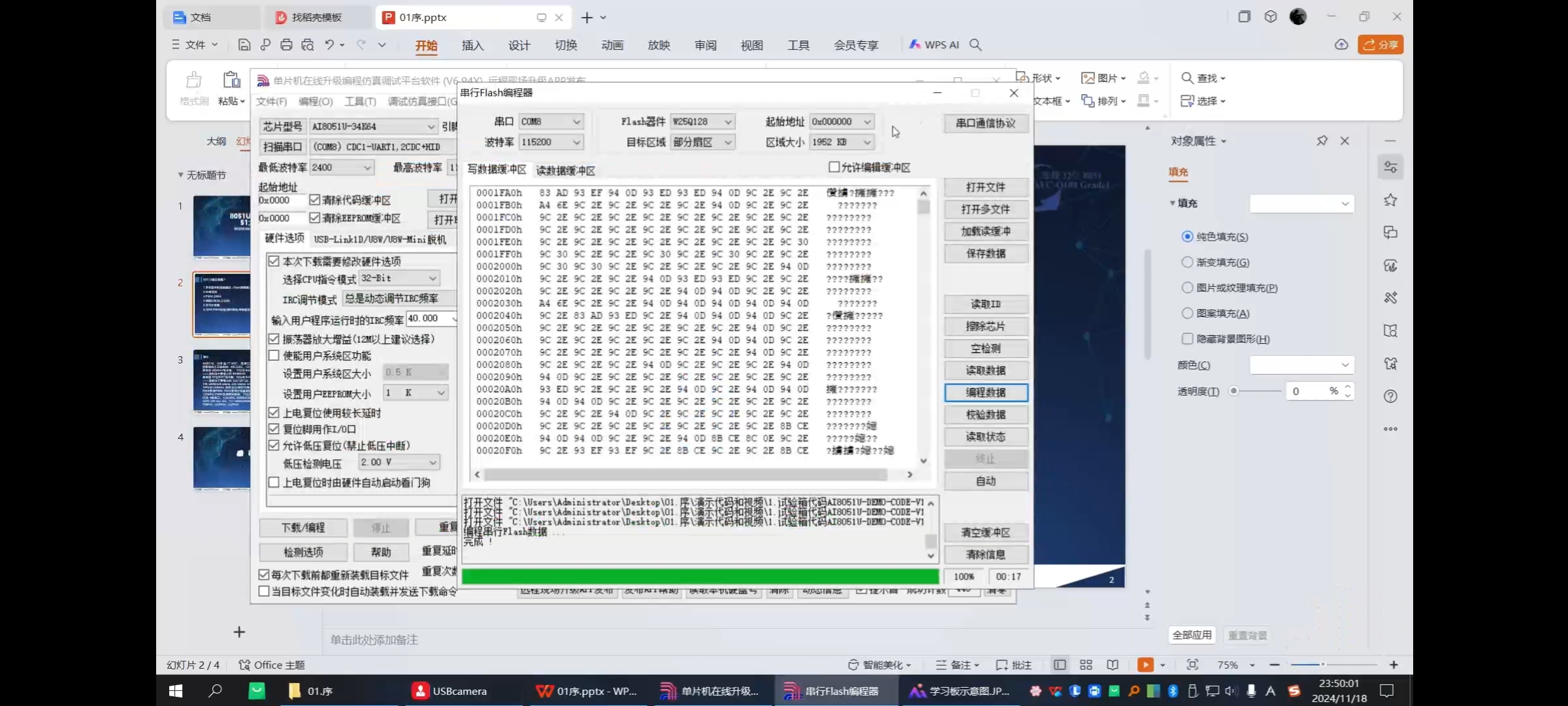The image size is (1568, 706).
Task: Click the cloud sync icon
Action: (x=1341, y=44)
